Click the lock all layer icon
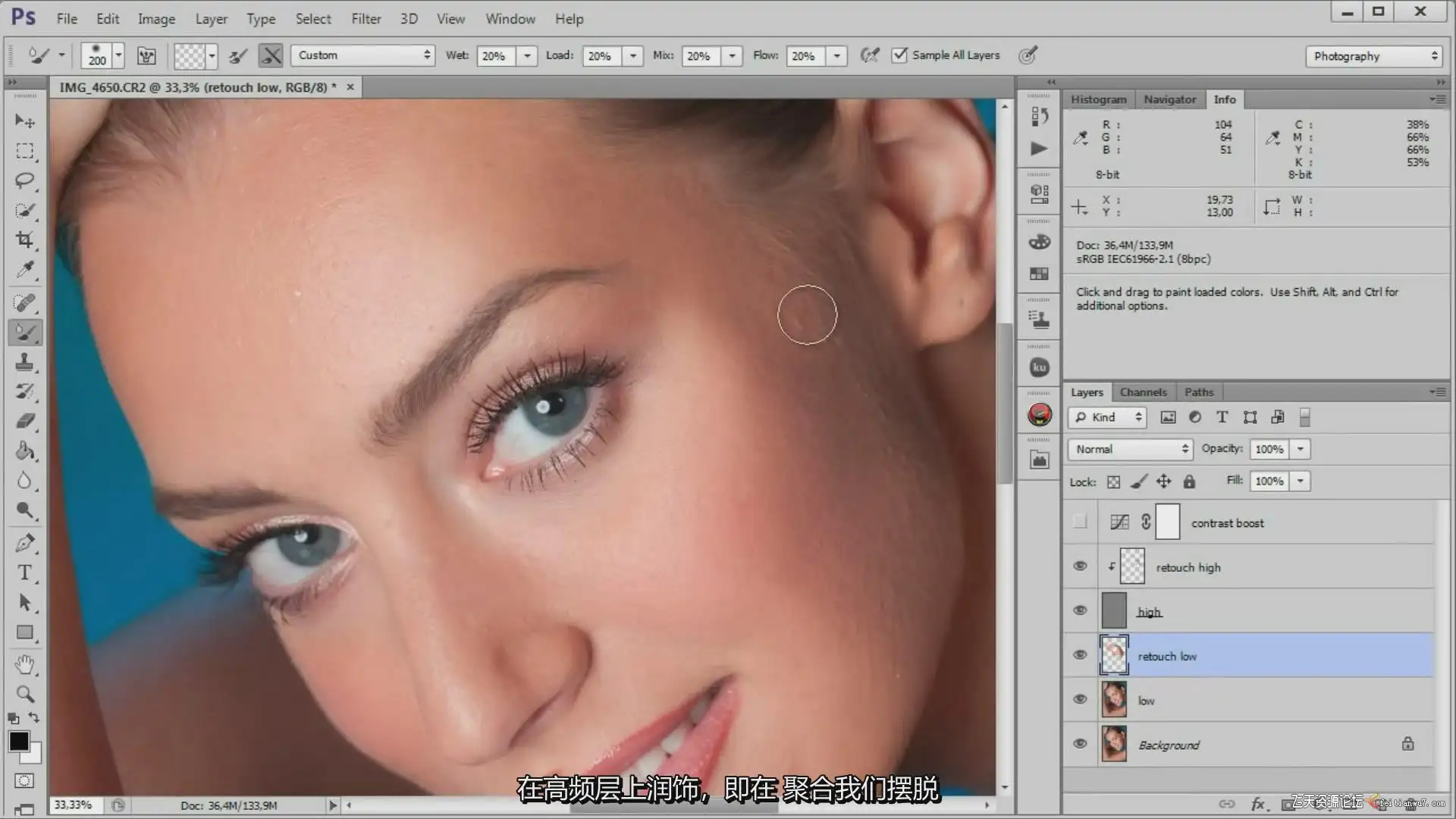This screenshot has width=1456, height=819. [x=1189, y=482]
